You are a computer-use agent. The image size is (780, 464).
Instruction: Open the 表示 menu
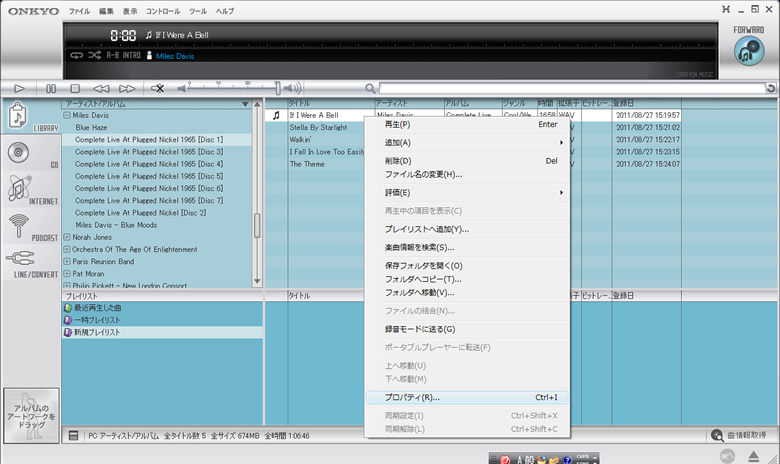click(x=130, y=11)
